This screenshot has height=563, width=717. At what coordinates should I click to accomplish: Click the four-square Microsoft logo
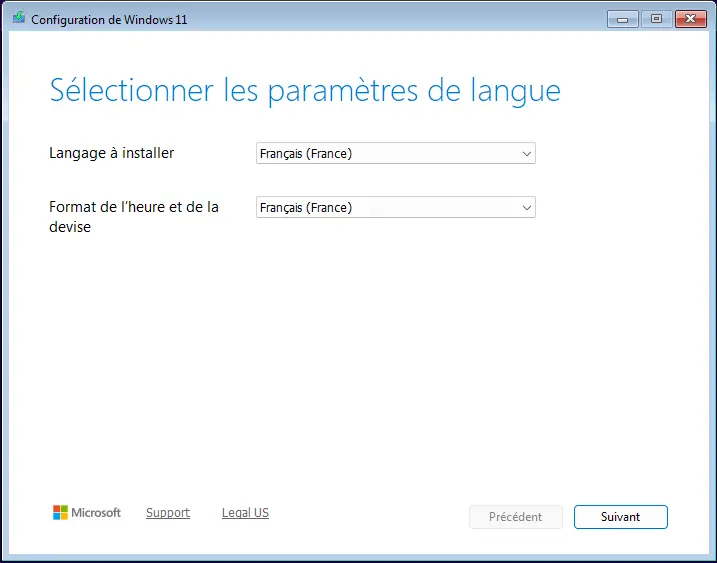(x=60, y=513)
